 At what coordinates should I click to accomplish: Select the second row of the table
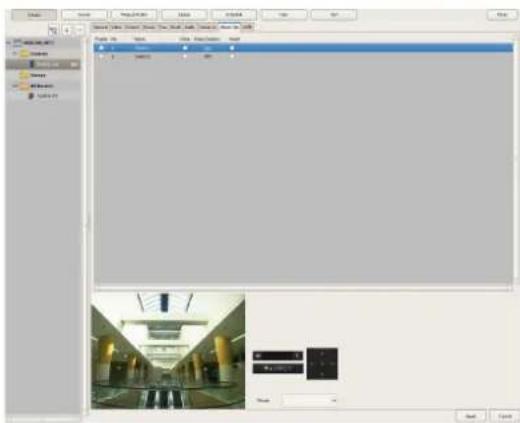(x=303, y=57)
